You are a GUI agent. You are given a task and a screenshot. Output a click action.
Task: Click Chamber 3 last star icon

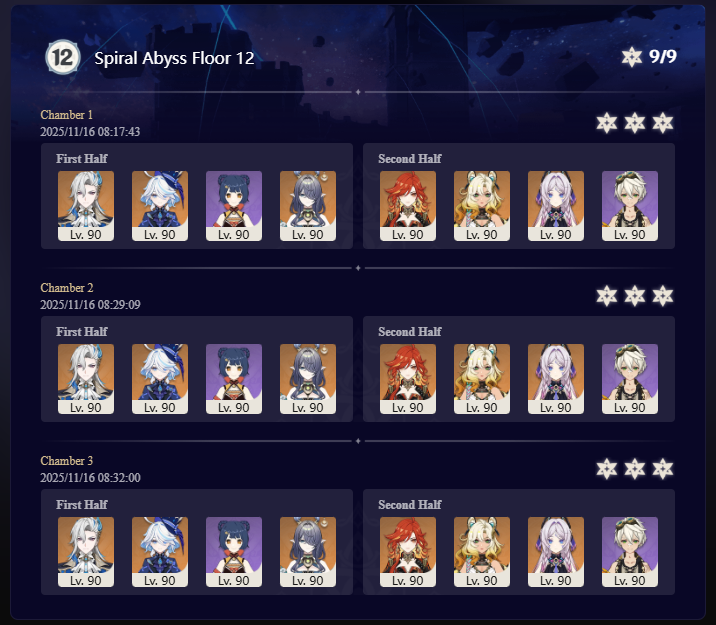(x=663, y=469)
